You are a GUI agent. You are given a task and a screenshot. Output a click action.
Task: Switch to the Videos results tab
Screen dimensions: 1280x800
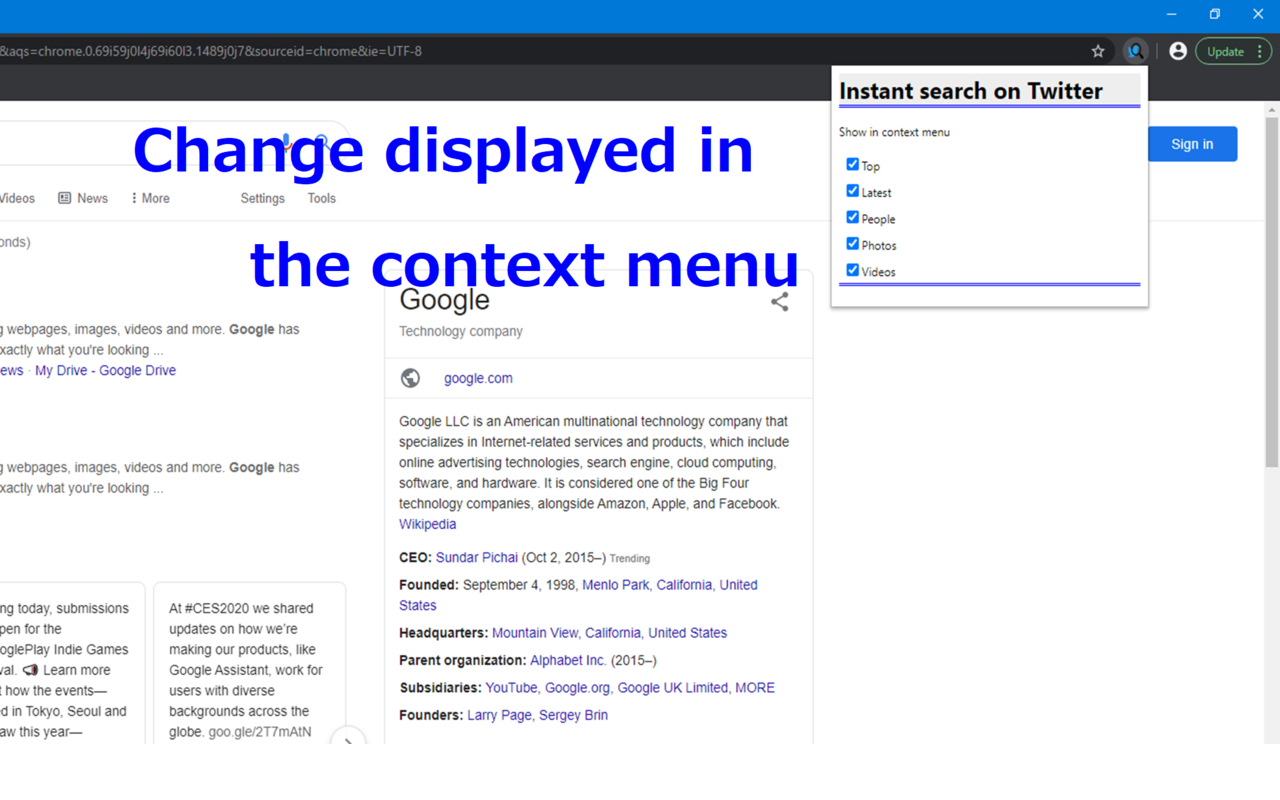[x=17, y=198]
